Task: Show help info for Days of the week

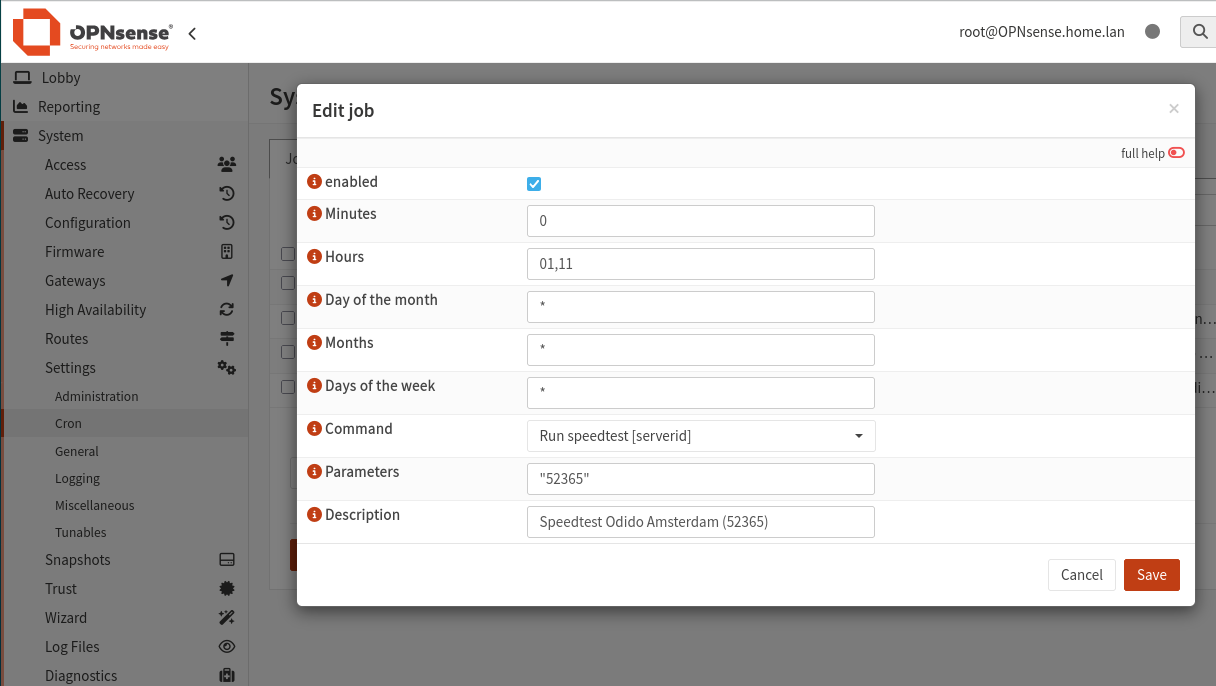Action: click(314, 386)
